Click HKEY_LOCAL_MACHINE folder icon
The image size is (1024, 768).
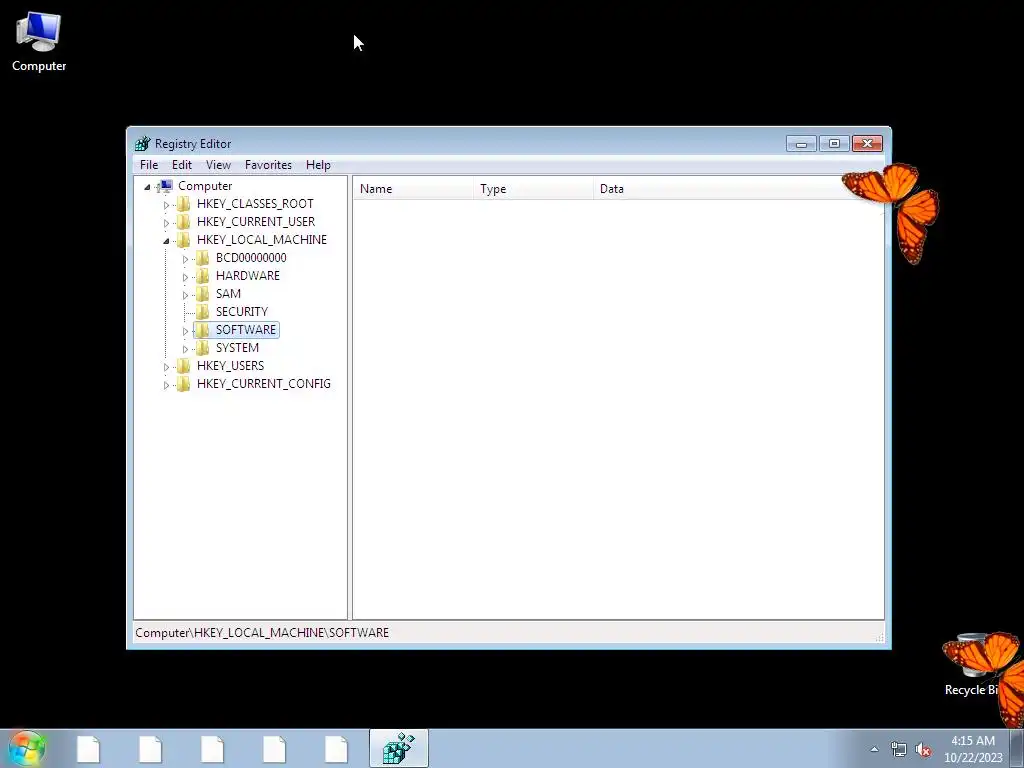[x=184, y=240]
